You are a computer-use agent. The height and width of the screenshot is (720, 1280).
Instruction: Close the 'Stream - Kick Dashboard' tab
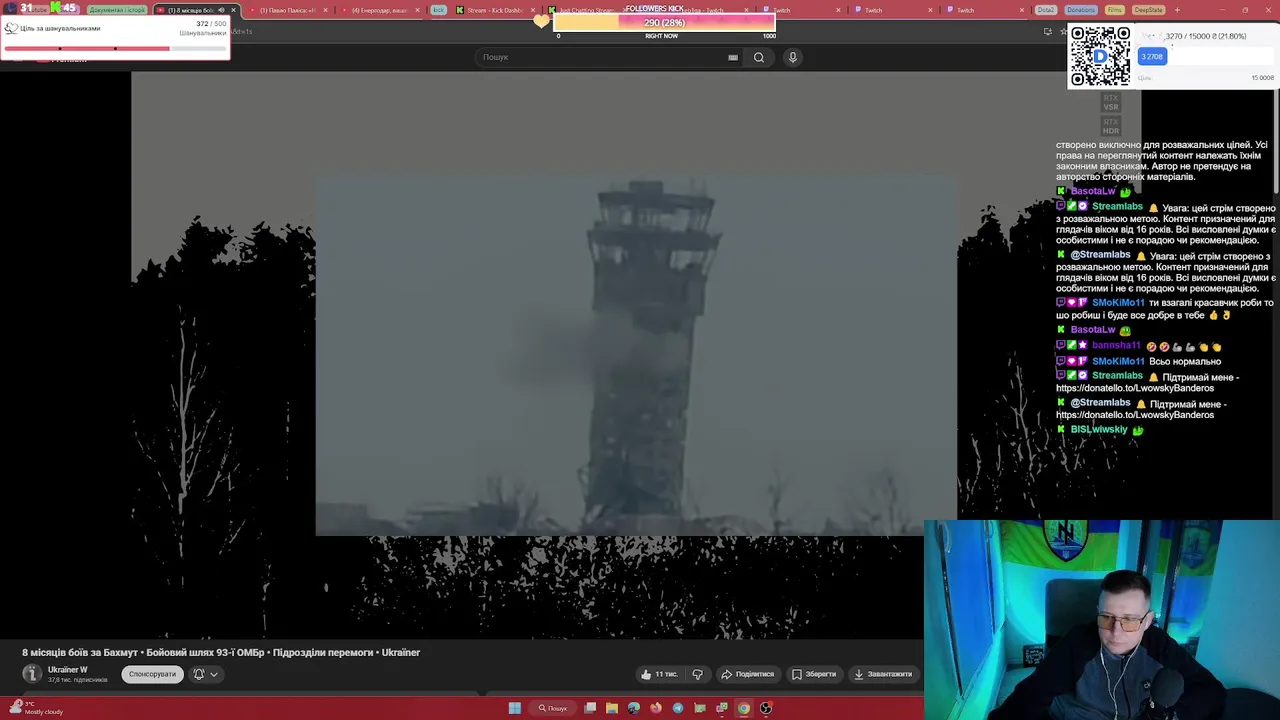[x=533, y=10]
